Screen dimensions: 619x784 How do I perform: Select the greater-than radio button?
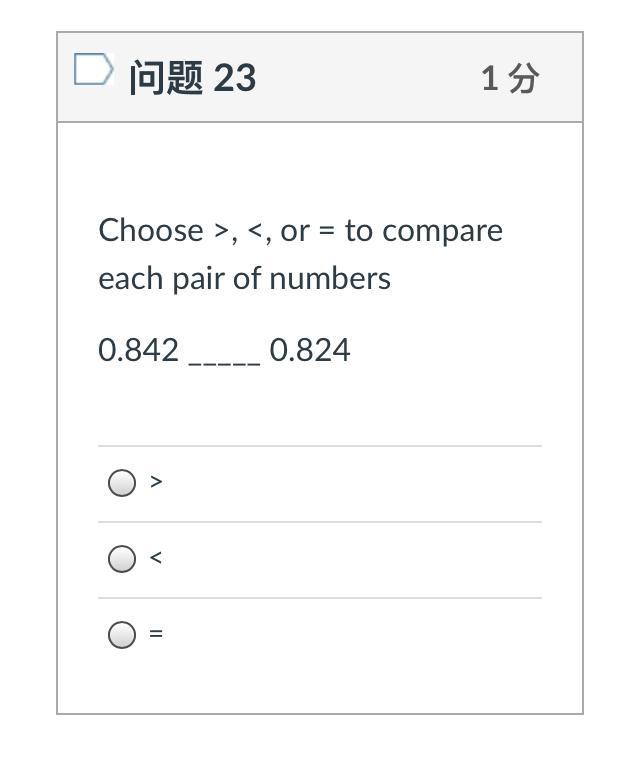(121, 483)
